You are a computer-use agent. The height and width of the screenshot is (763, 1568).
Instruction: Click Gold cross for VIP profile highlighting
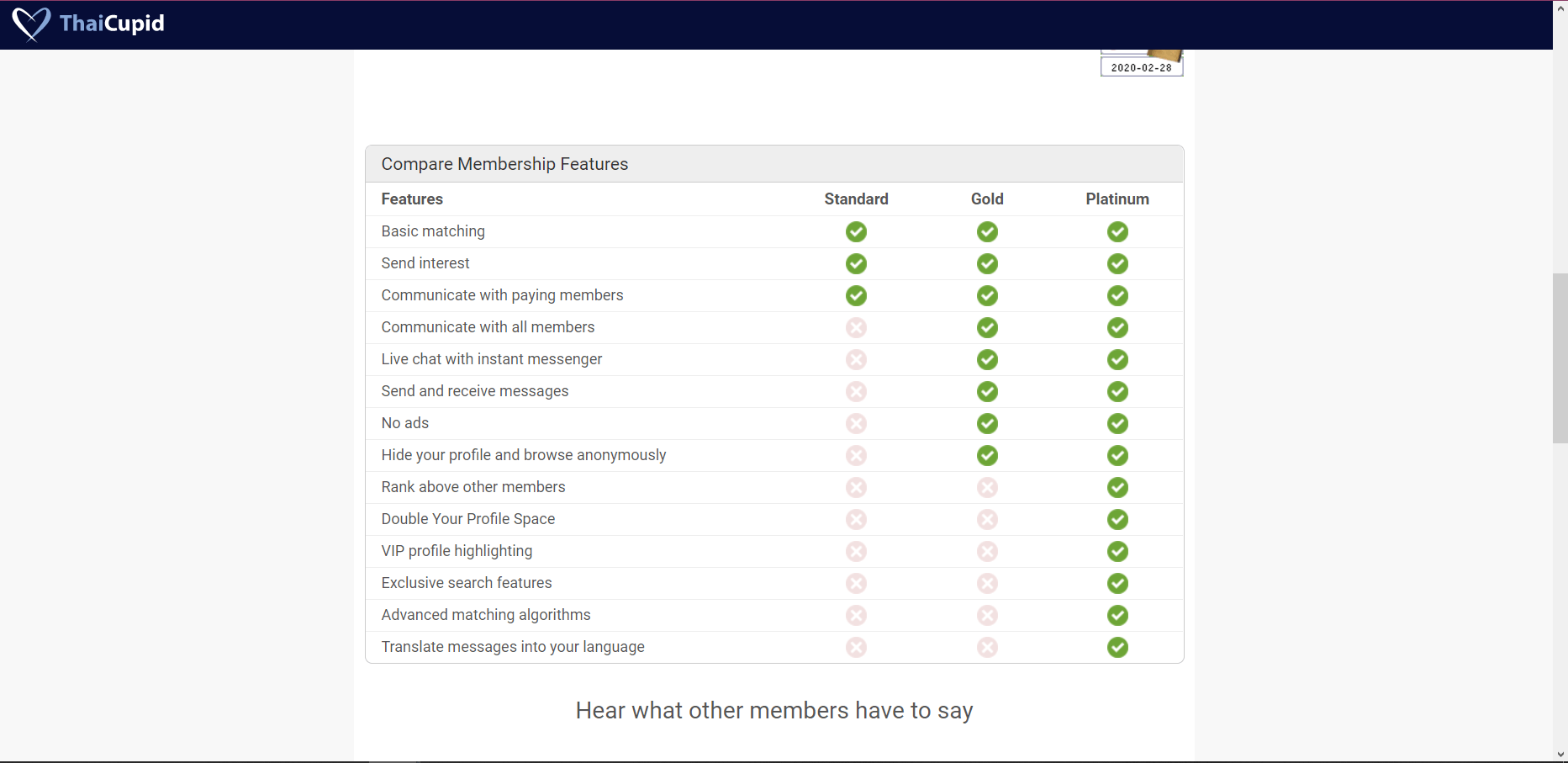point(987,551)
